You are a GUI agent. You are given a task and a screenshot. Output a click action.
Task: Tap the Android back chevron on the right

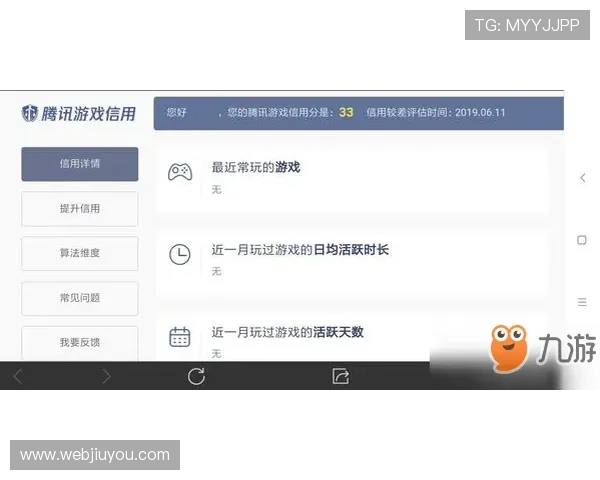(x=582, y=178)
